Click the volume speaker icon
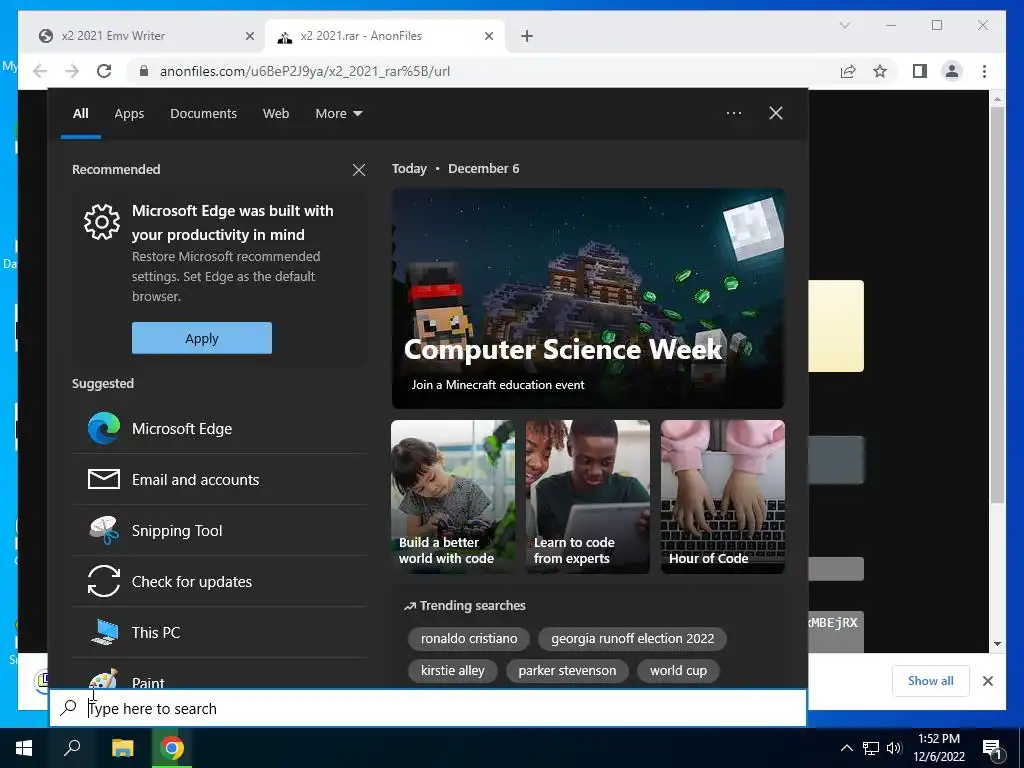 (x=894, y=748)
